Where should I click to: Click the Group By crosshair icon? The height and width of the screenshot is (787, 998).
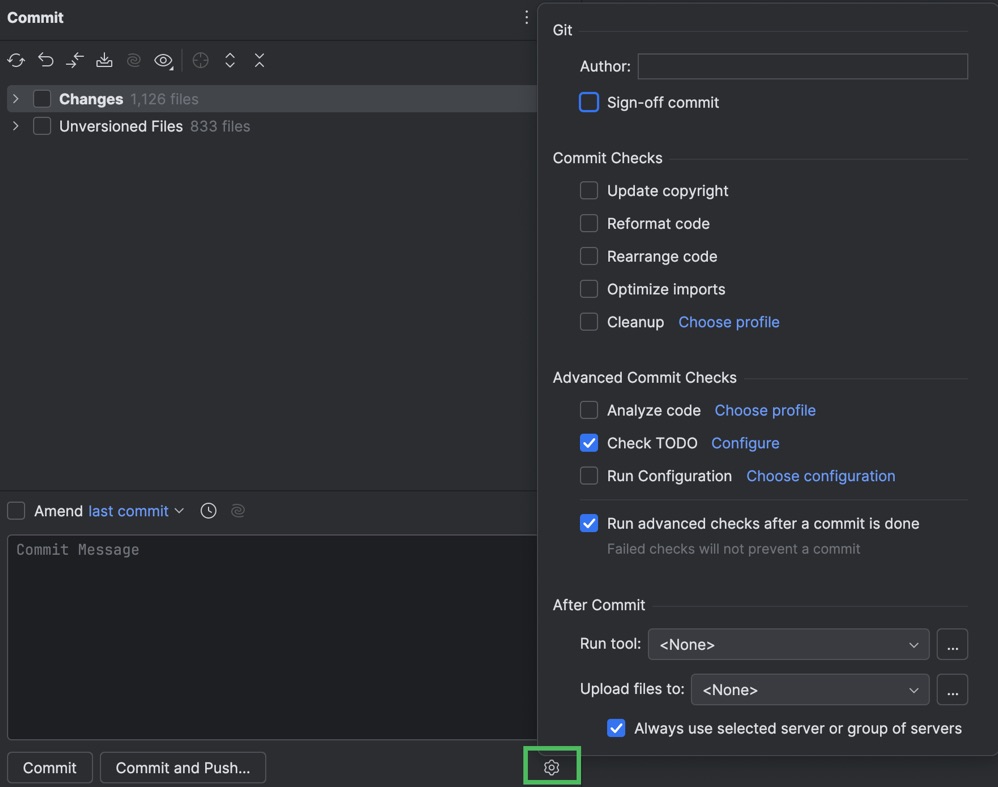click(x=200, y=60)
